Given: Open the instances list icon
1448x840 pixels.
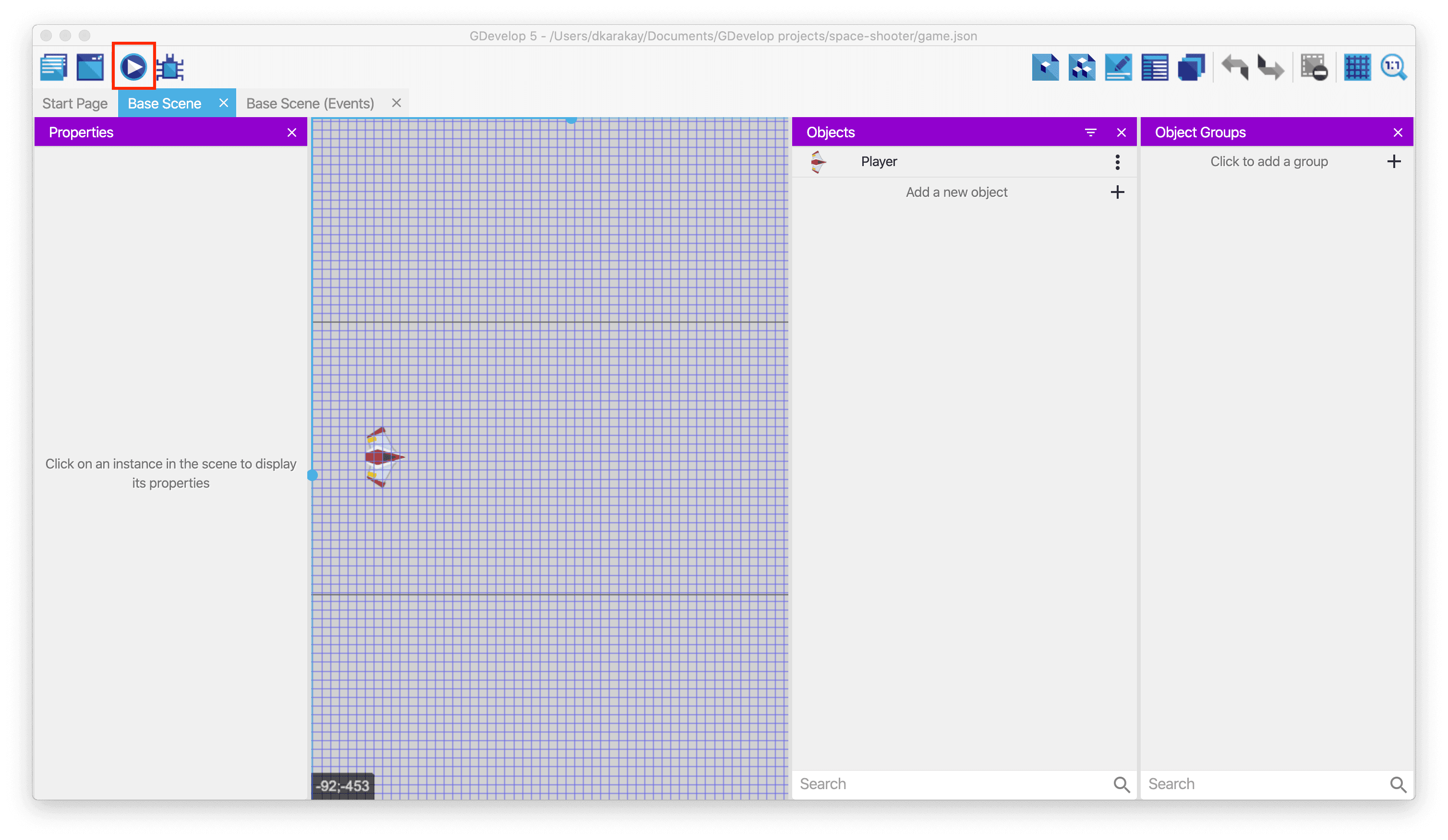Looking at the screenshot, I should click(1154, 68).
